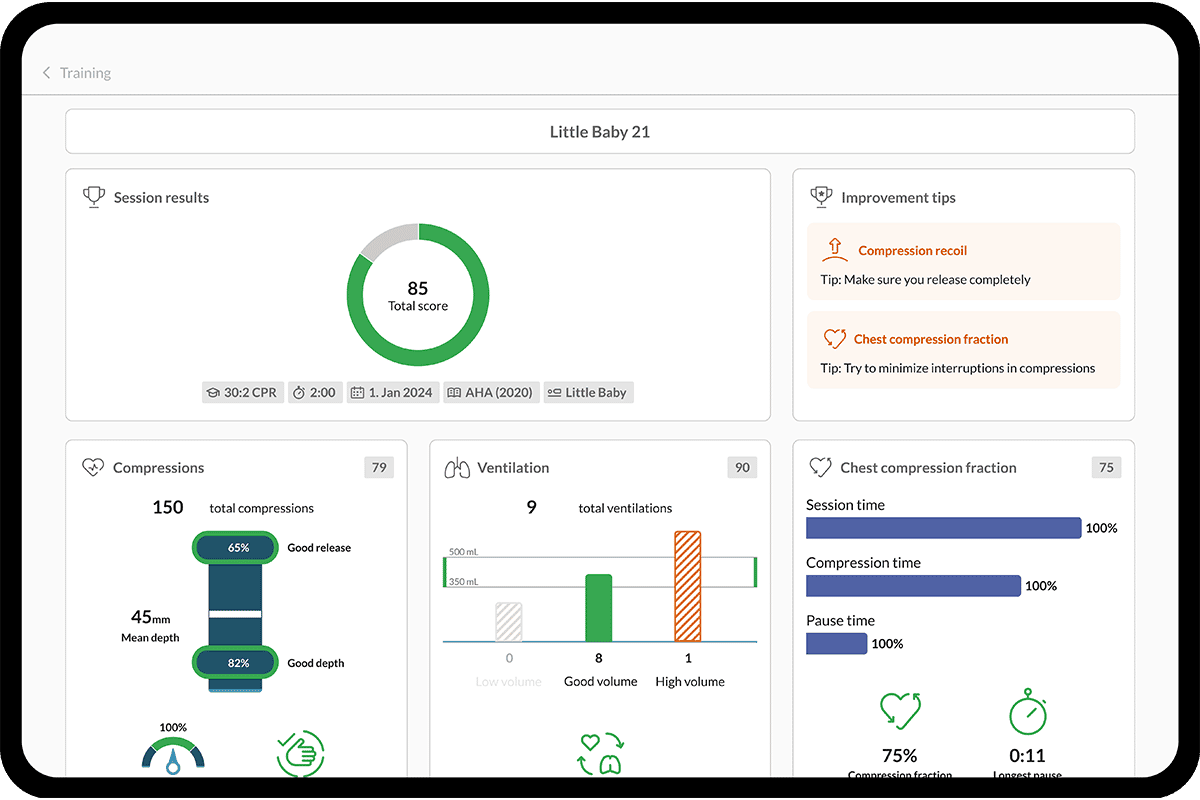The width and height of the screenshot is (1200, 800).
Task: Click the Ventilation lungs icon
Action: pyautogui.click(x=457, y=467)
